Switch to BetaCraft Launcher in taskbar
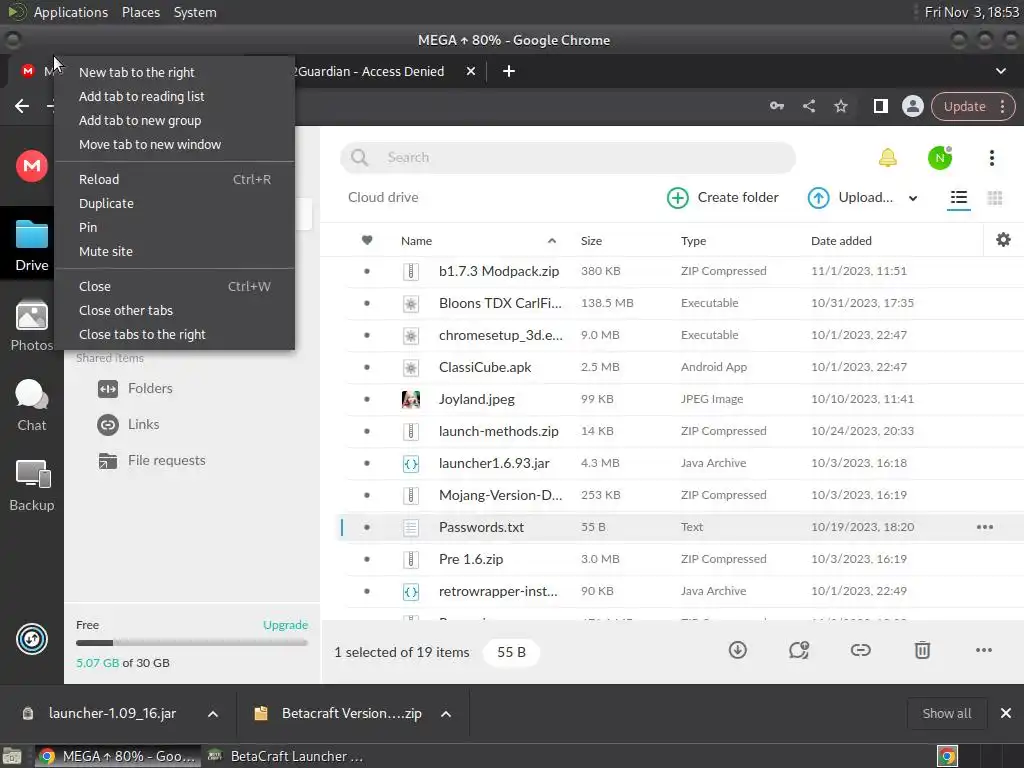Screen dimensions: 1024x768 [285, 756]
